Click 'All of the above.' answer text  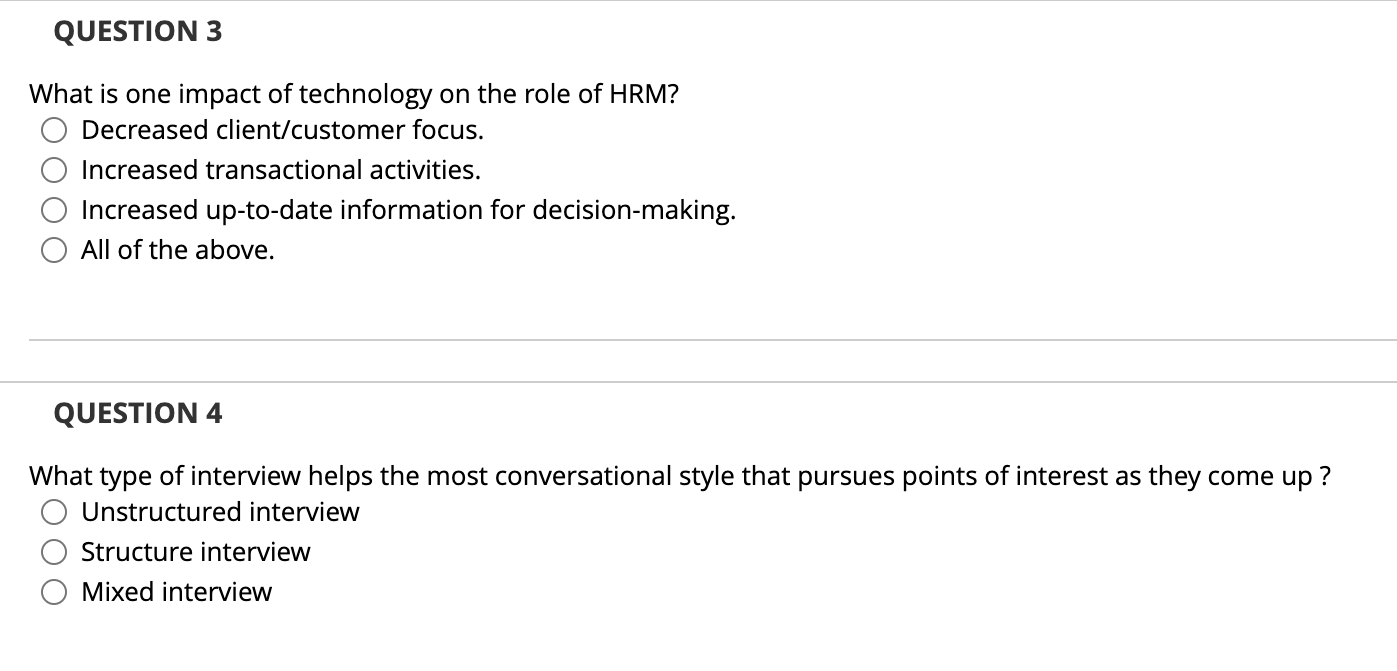point(176,250)
